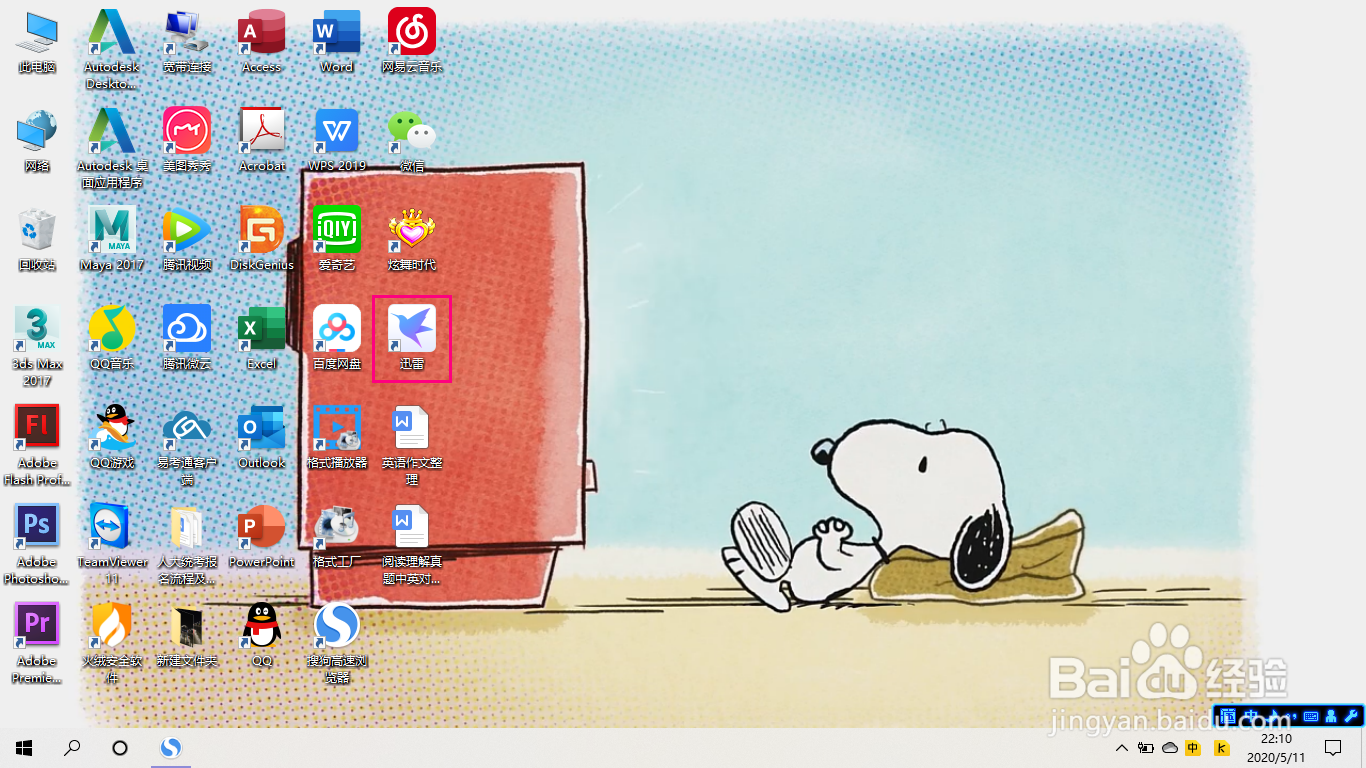Select the QQ游戏 shortcut
1366x768 pixels.
tap(112, 438)
